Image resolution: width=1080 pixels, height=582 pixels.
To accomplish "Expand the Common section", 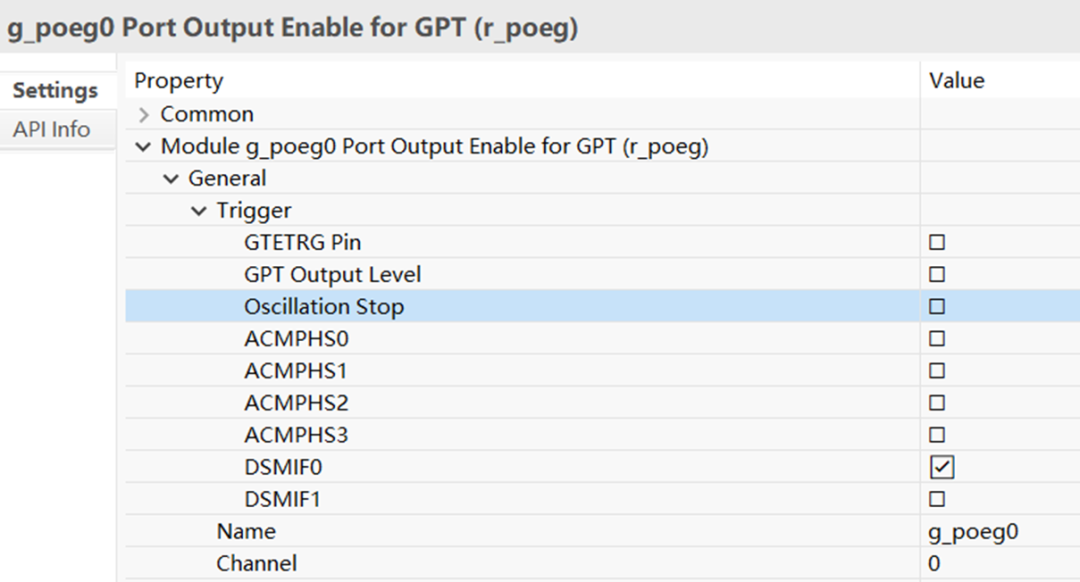I will pos(143,114).
